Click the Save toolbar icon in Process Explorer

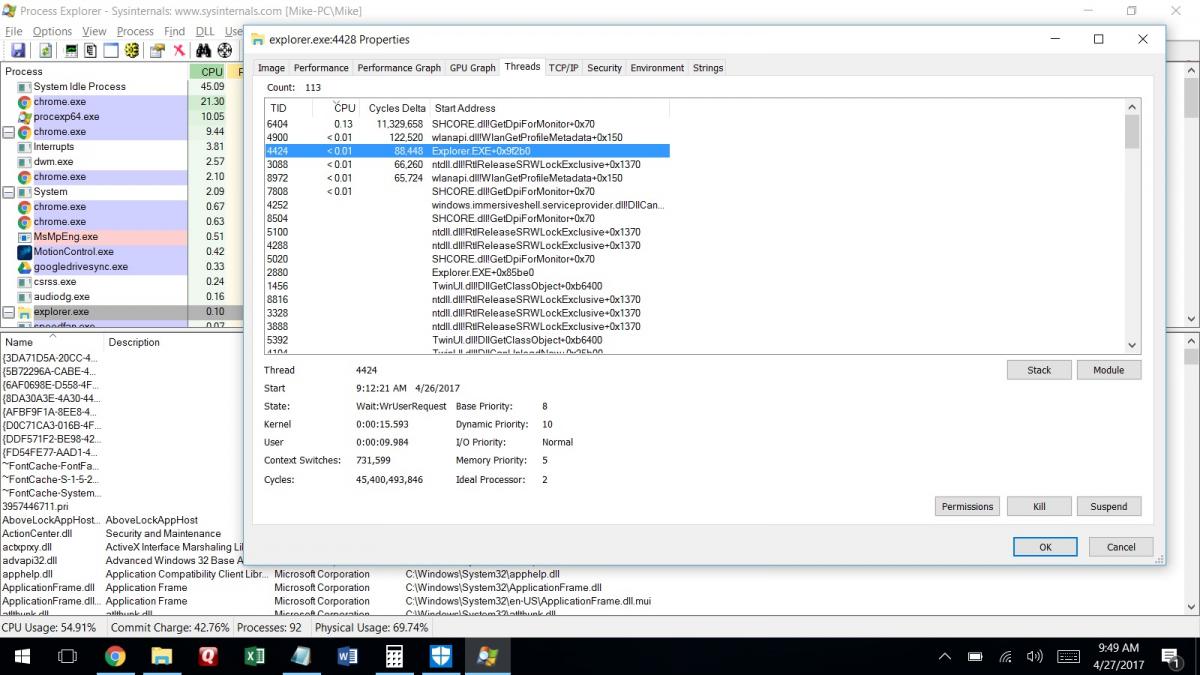18,50
